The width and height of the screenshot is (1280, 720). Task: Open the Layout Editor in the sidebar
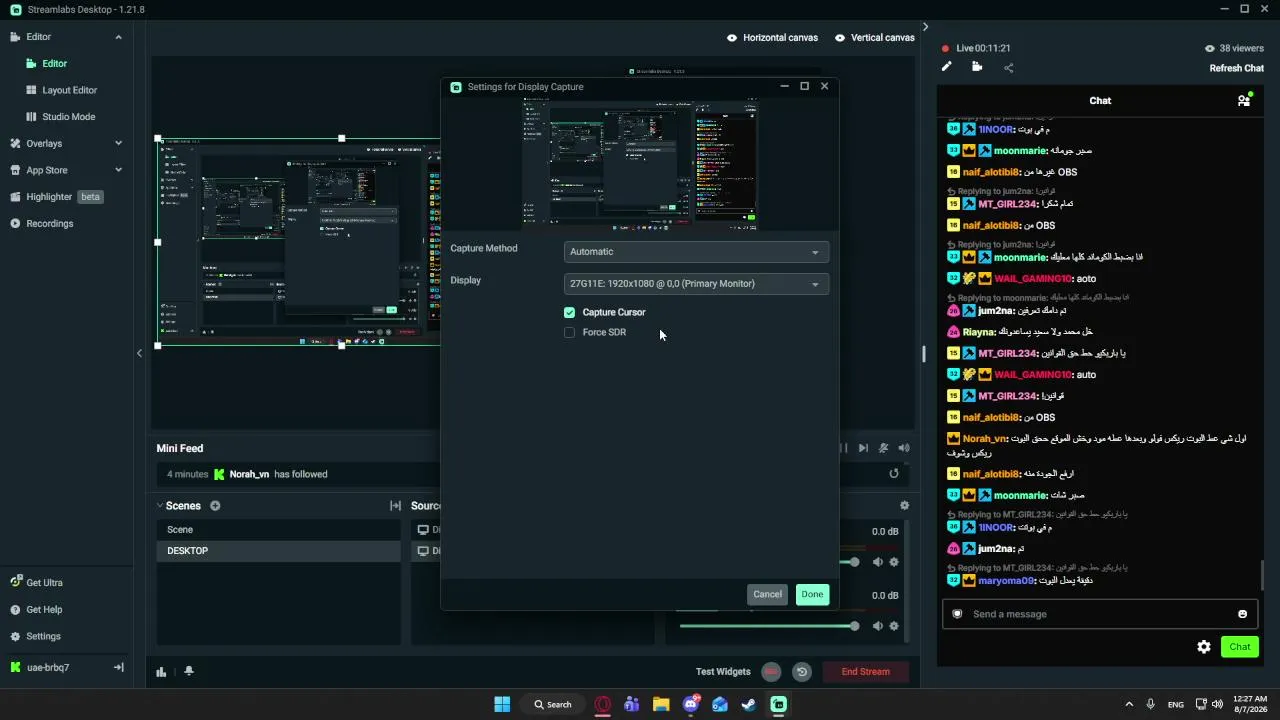69,90
